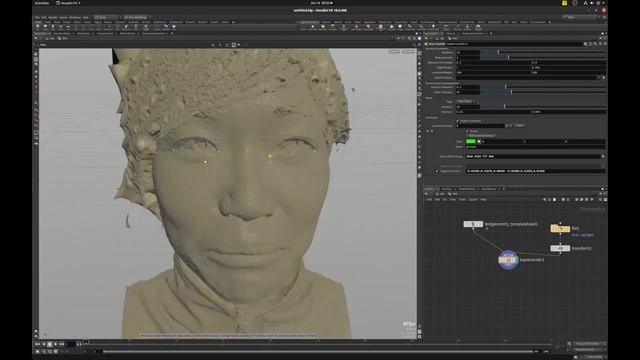Toggle the Target Point Pos checkbox
640x360 pixels.
[x=437, y=171]
